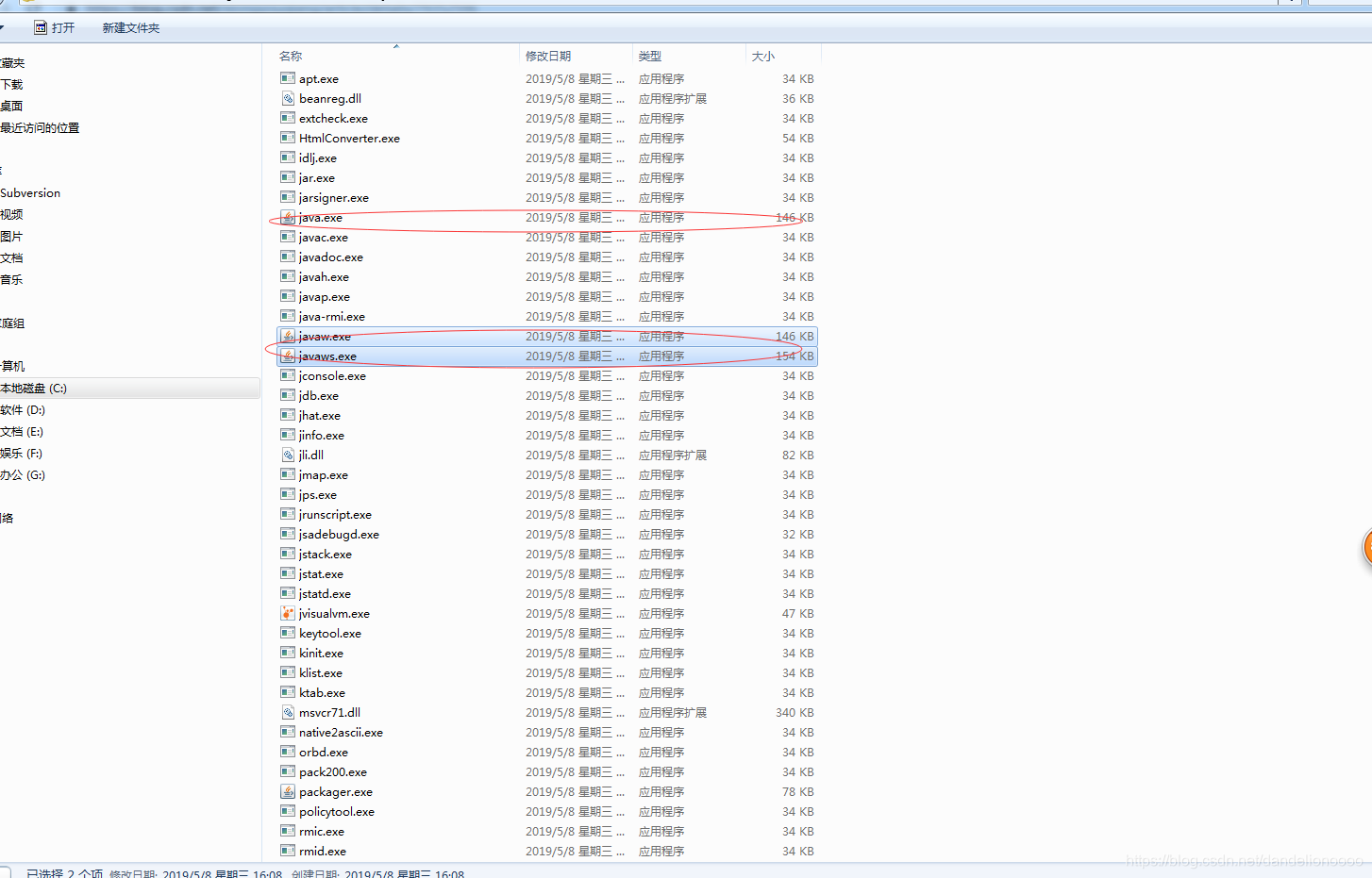1372x878 pixels.
Task: Click the 打开 button label
Action: point(63,28)
